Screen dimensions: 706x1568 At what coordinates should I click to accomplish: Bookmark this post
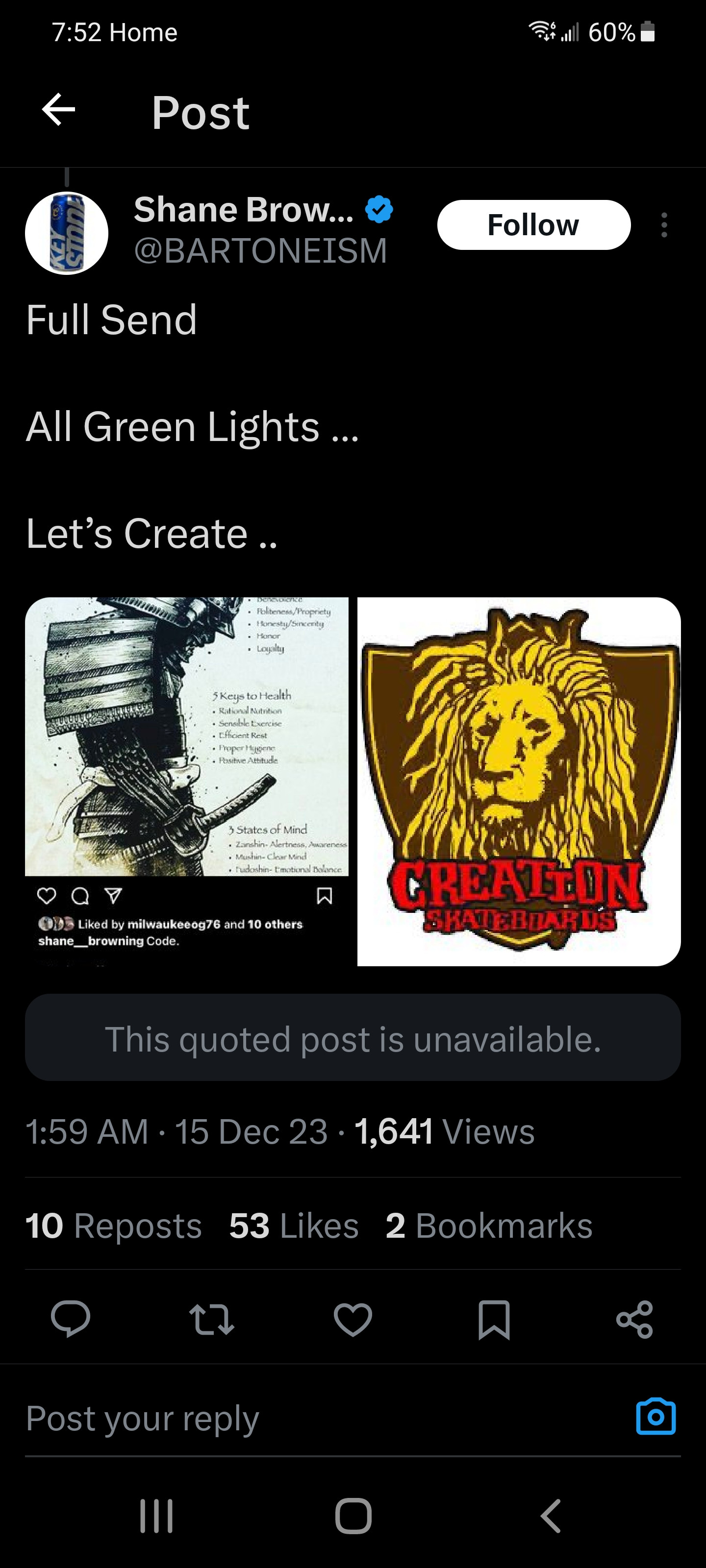pos(494,1320)
